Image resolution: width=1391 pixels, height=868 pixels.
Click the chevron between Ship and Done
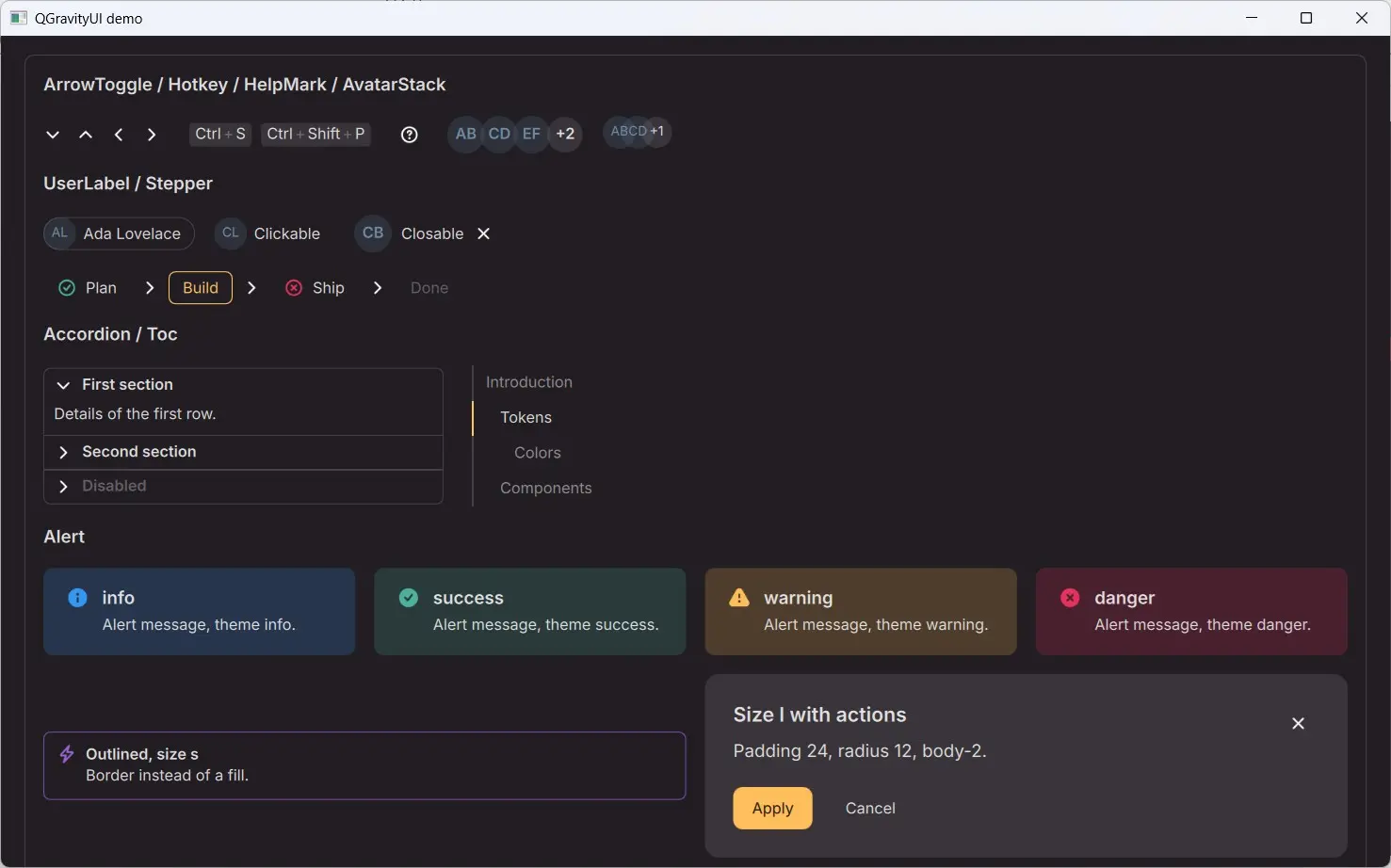pos(378,288)
